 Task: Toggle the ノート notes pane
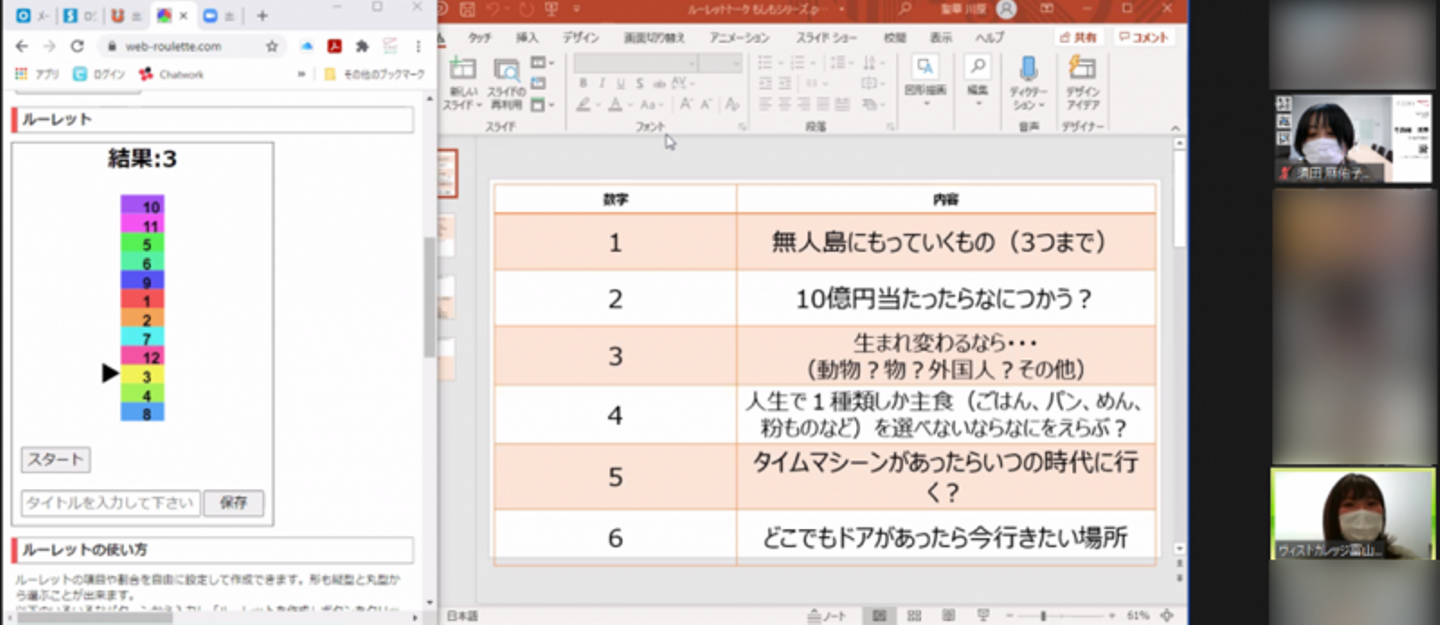click(x=827, y=616)
